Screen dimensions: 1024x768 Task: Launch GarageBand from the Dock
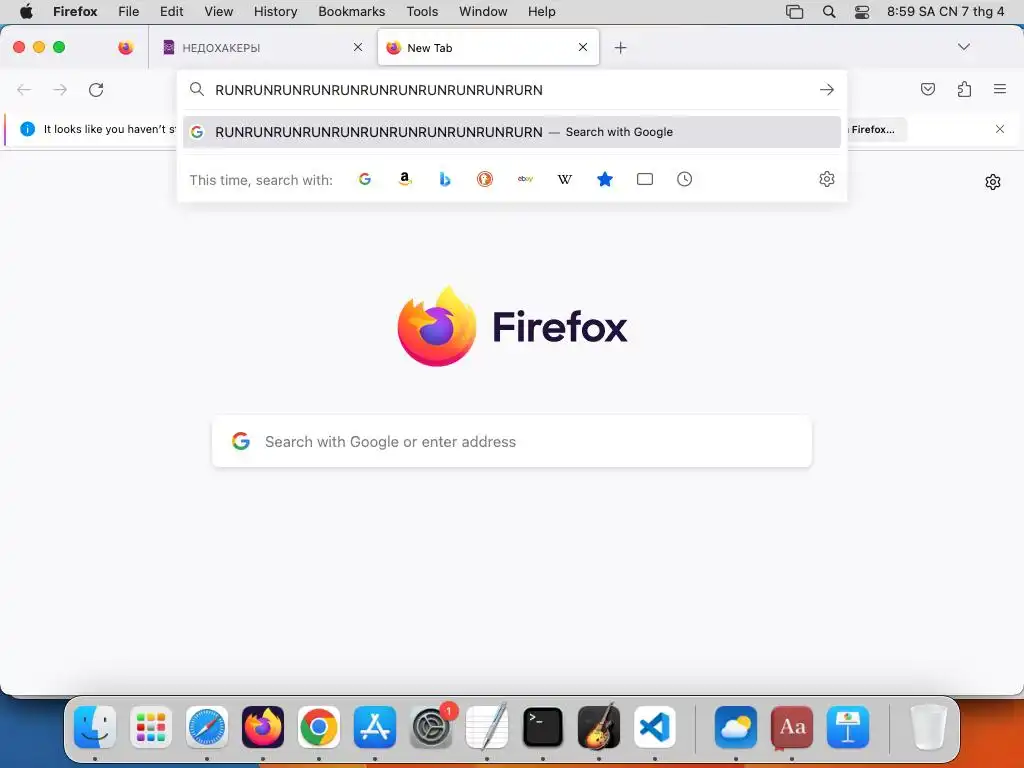point(599,727)
